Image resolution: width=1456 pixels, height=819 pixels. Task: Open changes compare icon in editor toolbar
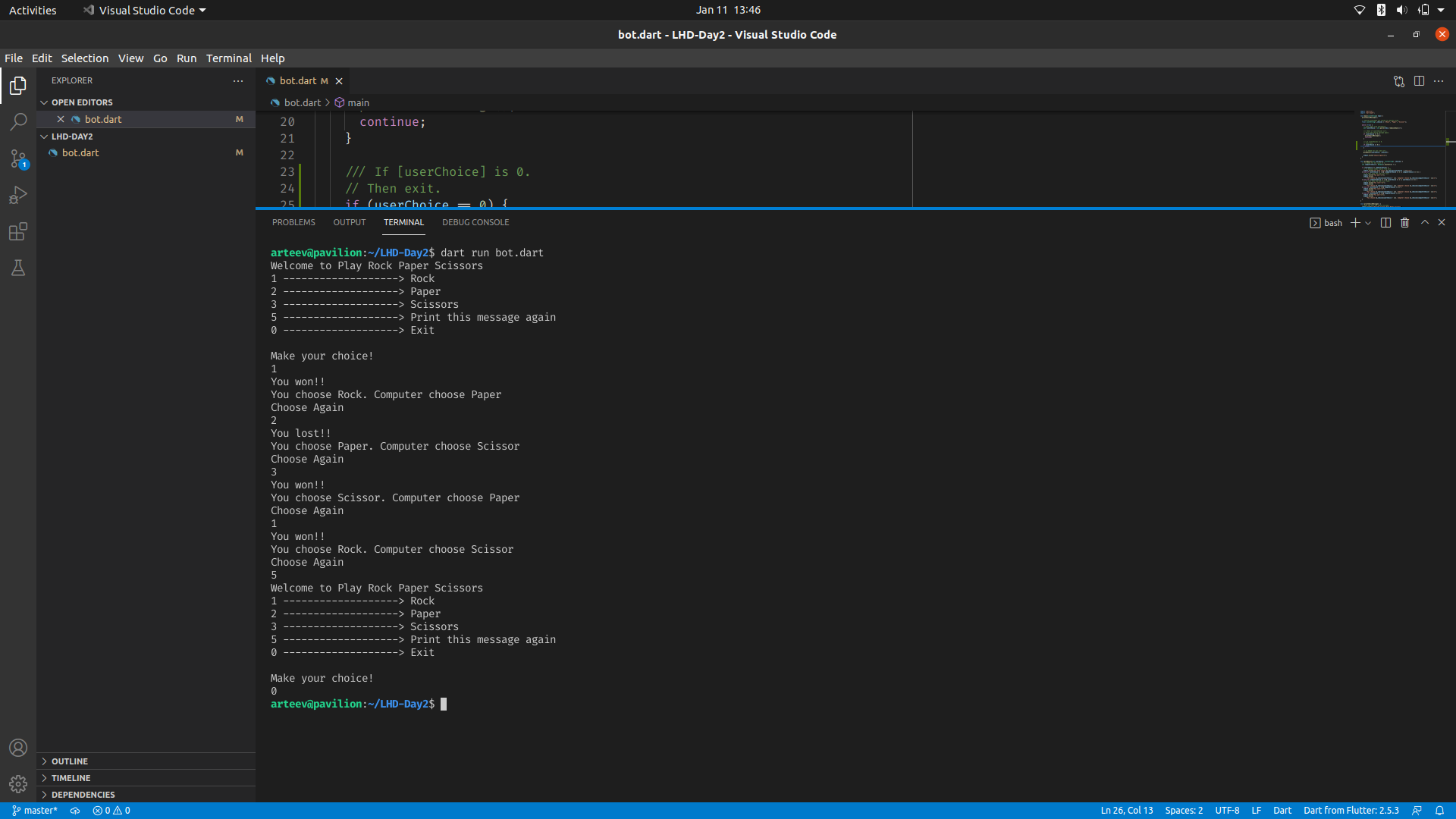pyautogui.click(x=1398, y=81)
